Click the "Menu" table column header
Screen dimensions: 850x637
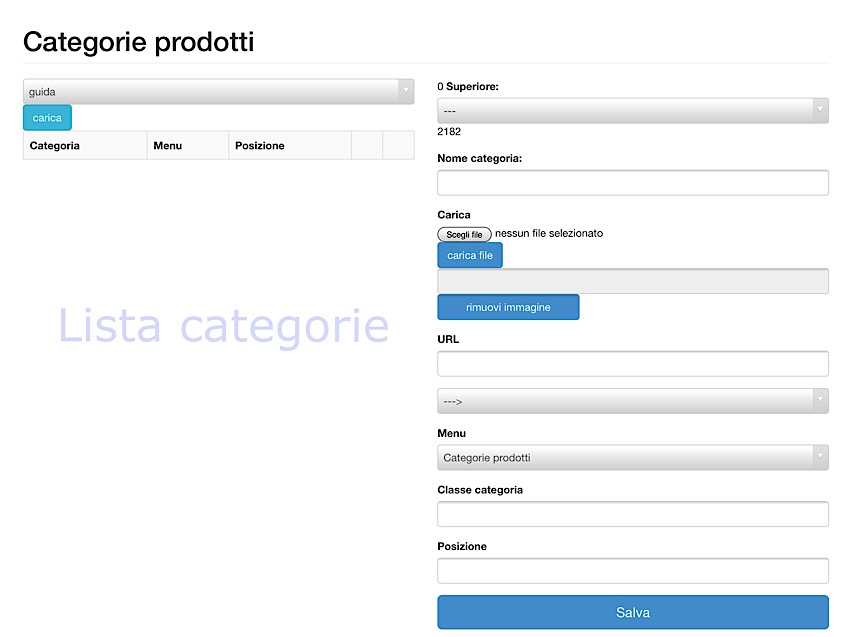pos(167,145)
